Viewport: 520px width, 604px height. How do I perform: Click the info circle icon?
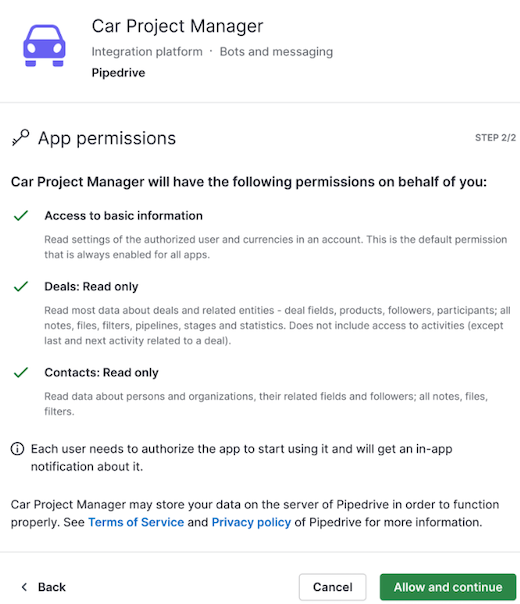click(17, 449)
